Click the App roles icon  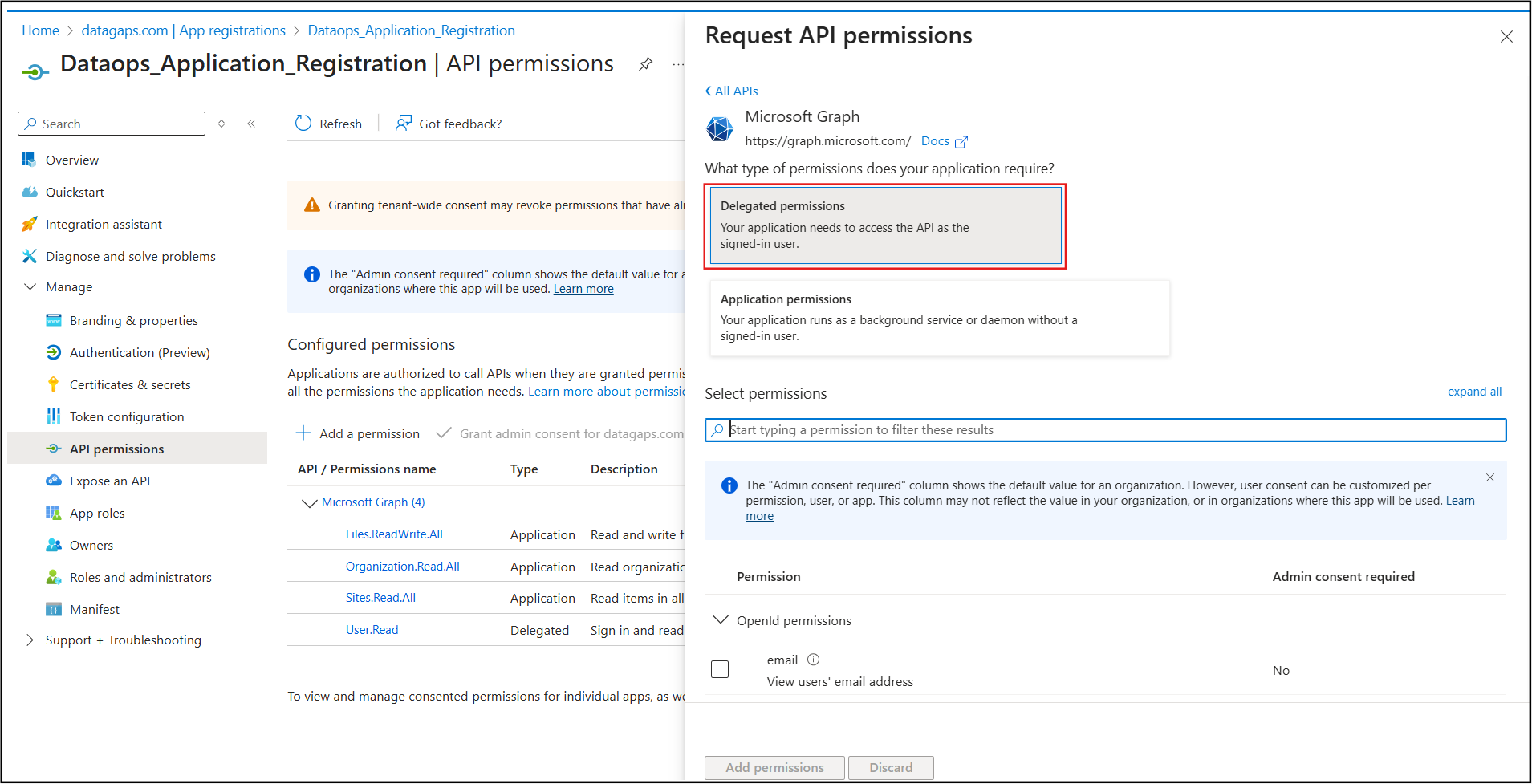pyautogui.click(x=54, y=513)
